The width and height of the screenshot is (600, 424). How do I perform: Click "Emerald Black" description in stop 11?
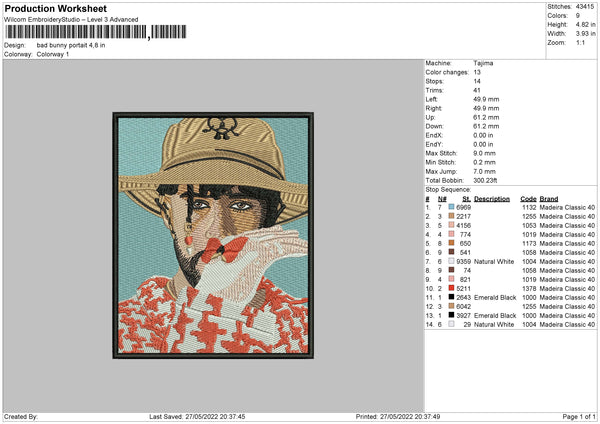(x=495, y=297)
